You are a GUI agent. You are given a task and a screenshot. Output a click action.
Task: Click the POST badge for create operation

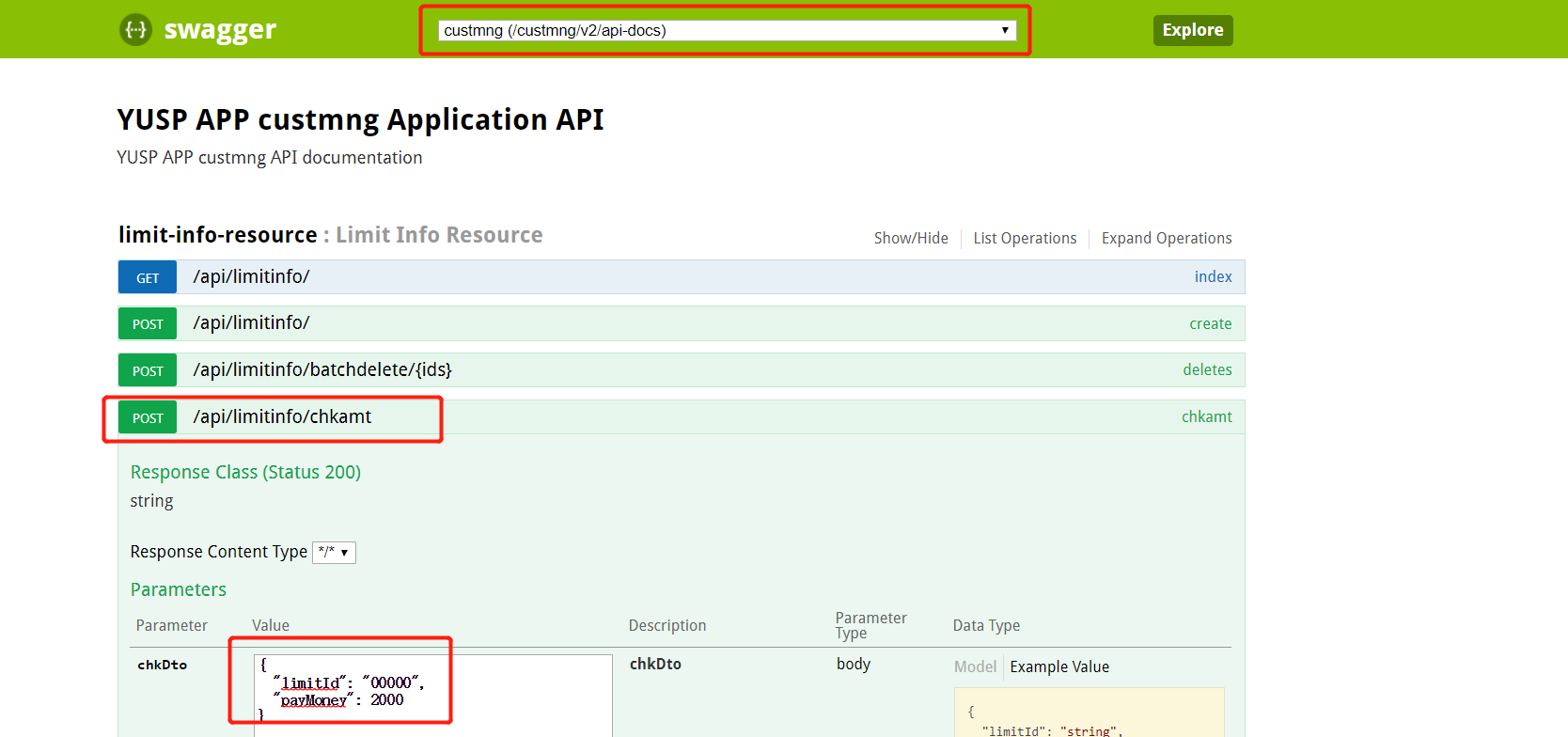(148, 324)
